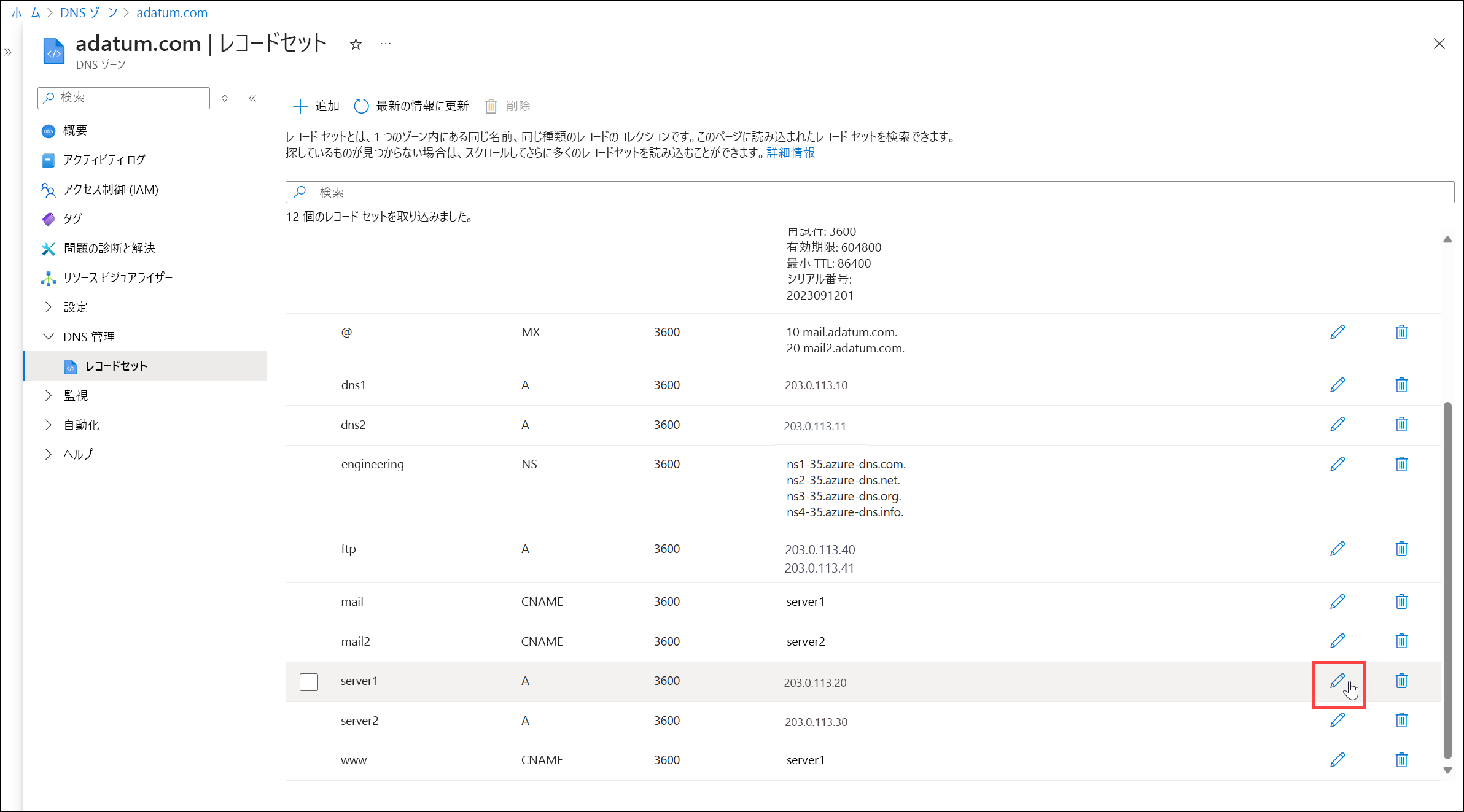The width and height of the screenshot is (1464, 812).
Task: Focus the sidebar 検索 box
Action: [123, 98]
